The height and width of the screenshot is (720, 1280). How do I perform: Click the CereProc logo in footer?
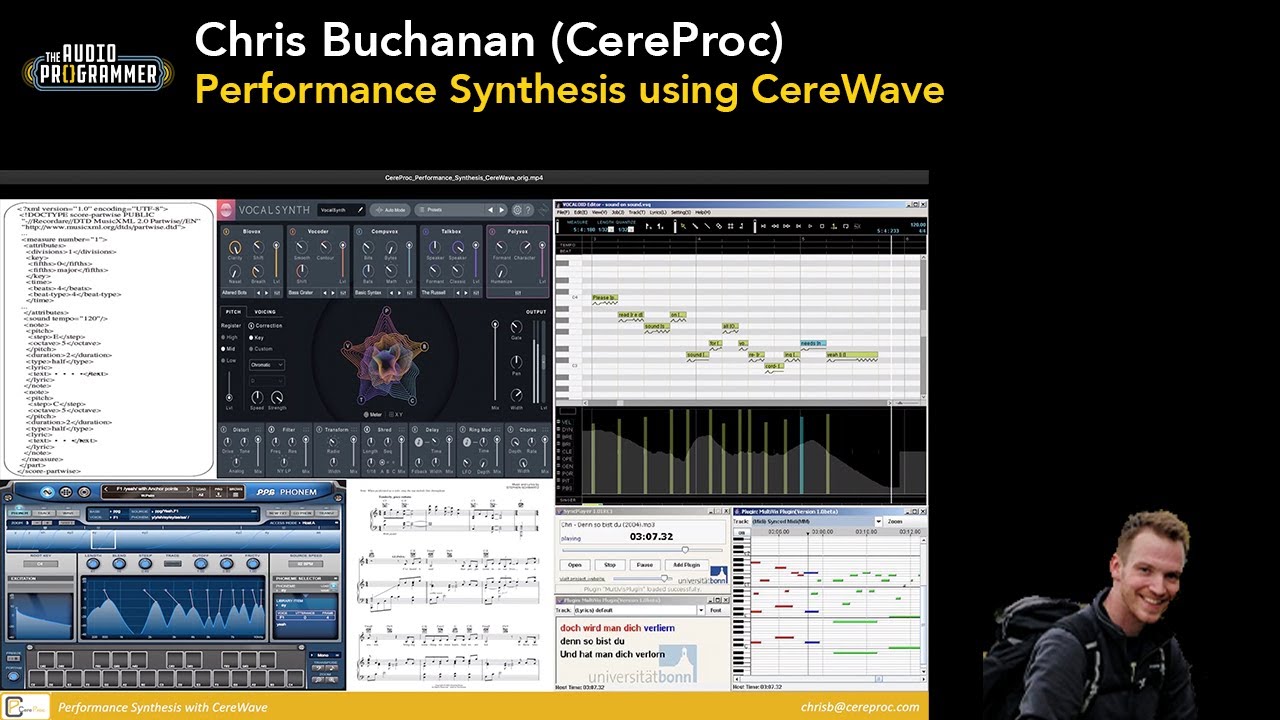tap(26, 707)
